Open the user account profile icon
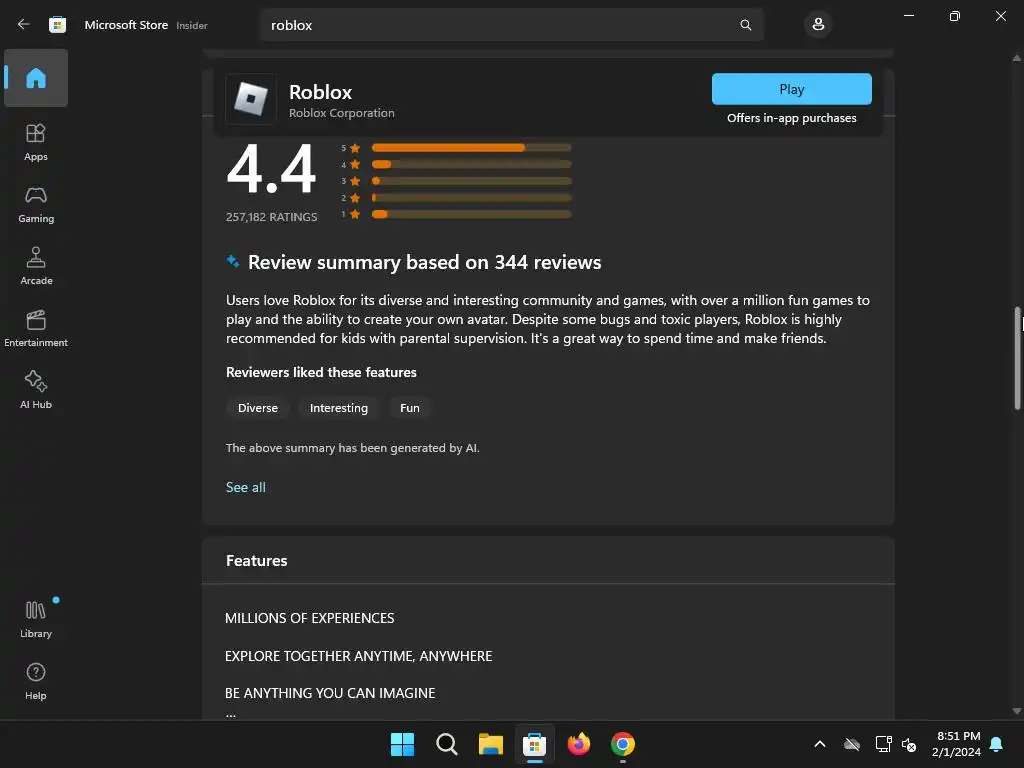This screenshot has height=768, width=1024. [x=818, y=25]
